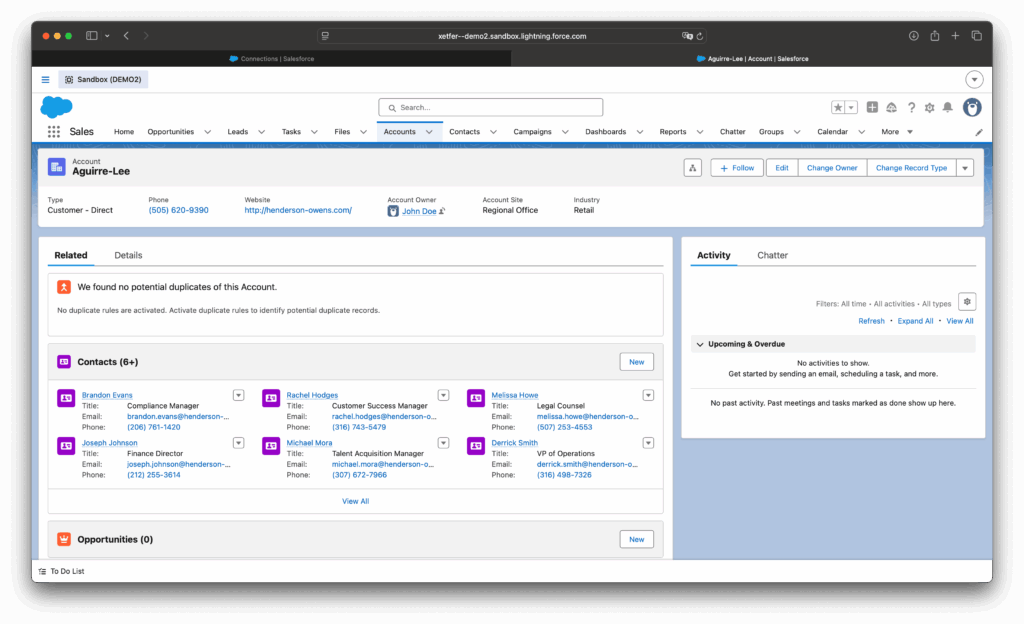Click the Safari share icon

click(x=935, y=36)
